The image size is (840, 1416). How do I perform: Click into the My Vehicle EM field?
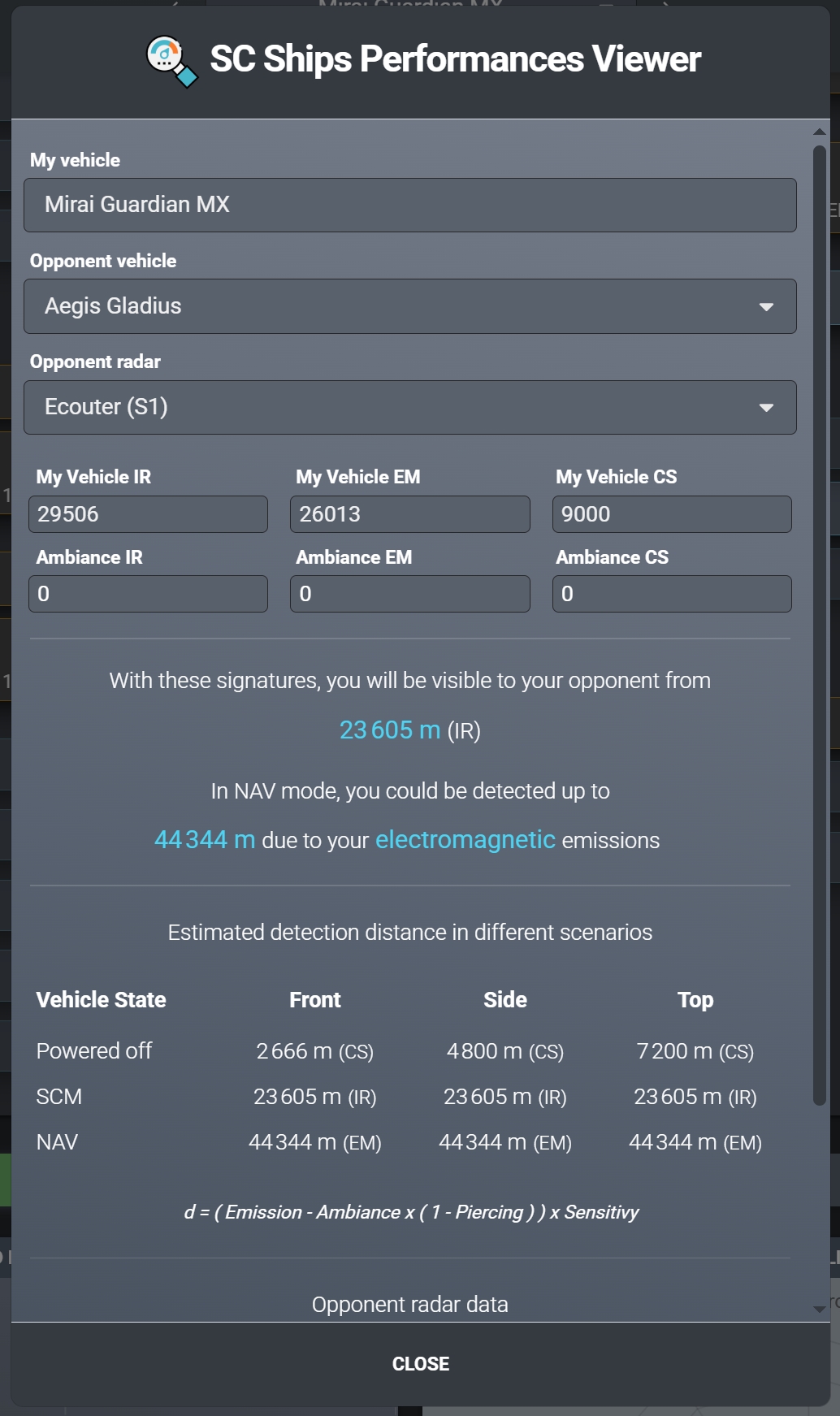[x=409, y=514]
